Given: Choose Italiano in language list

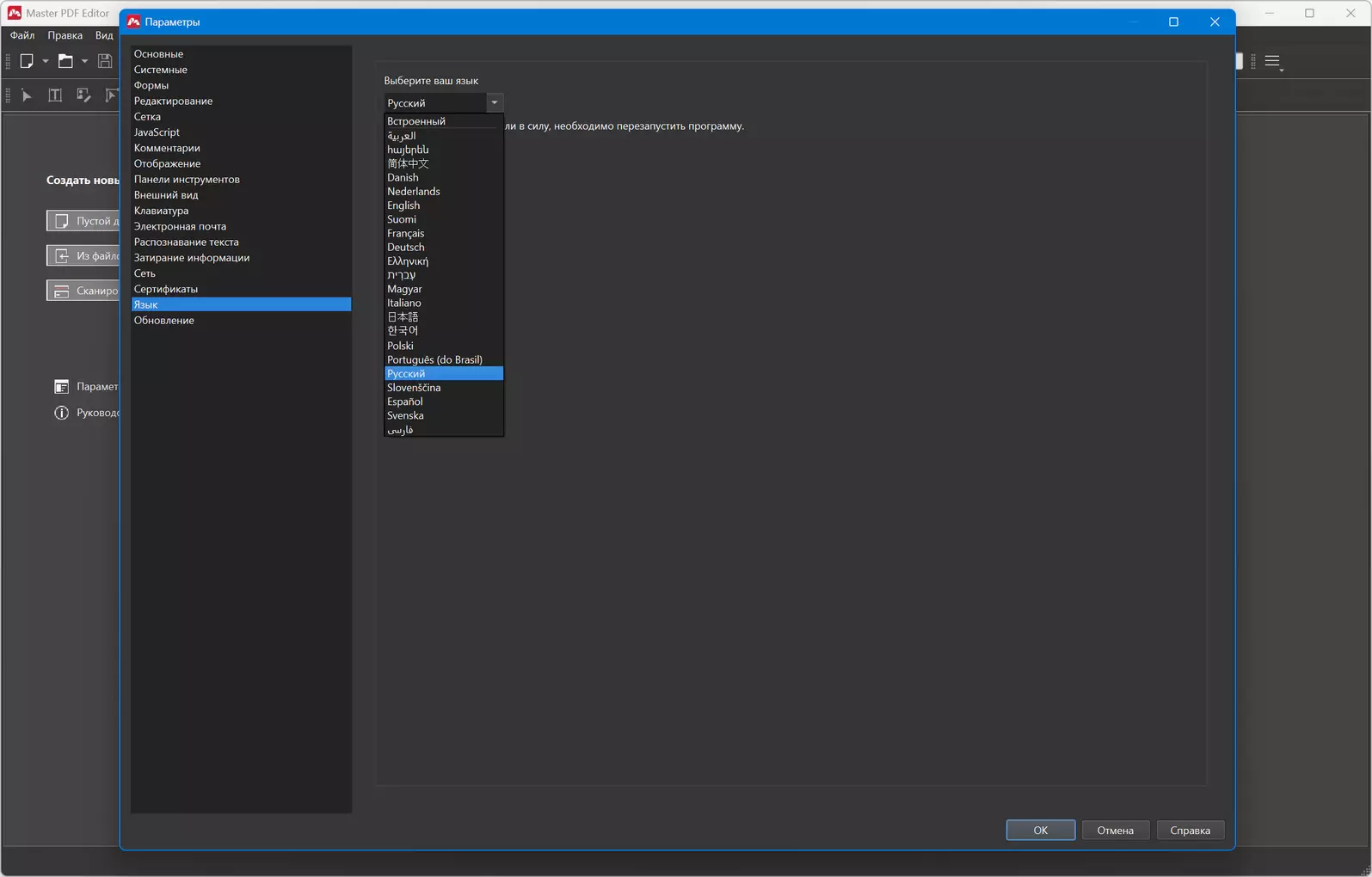Looking at the screenshot, I should 444,303.
